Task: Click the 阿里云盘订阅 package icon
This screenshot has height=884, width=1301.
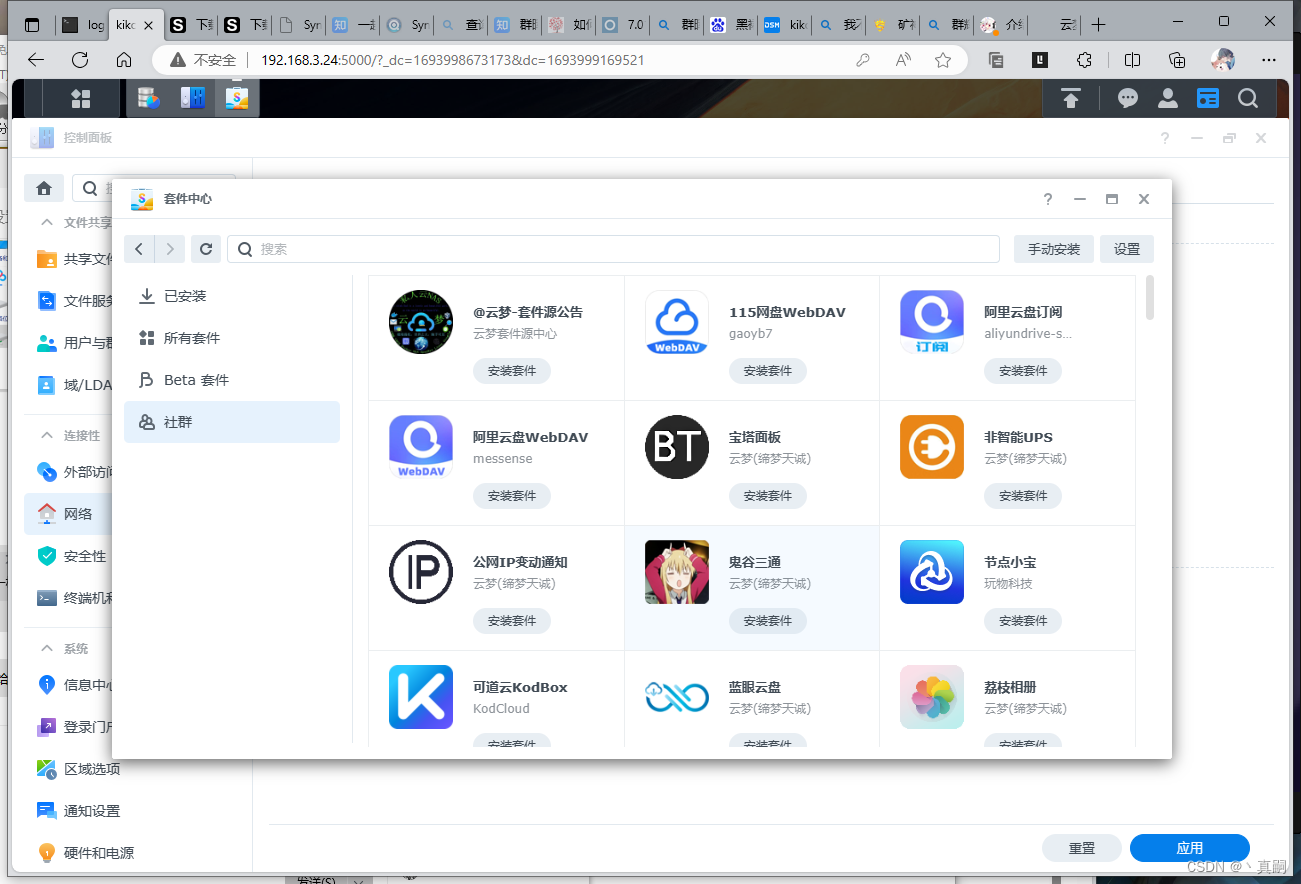Action: [932, 322]
